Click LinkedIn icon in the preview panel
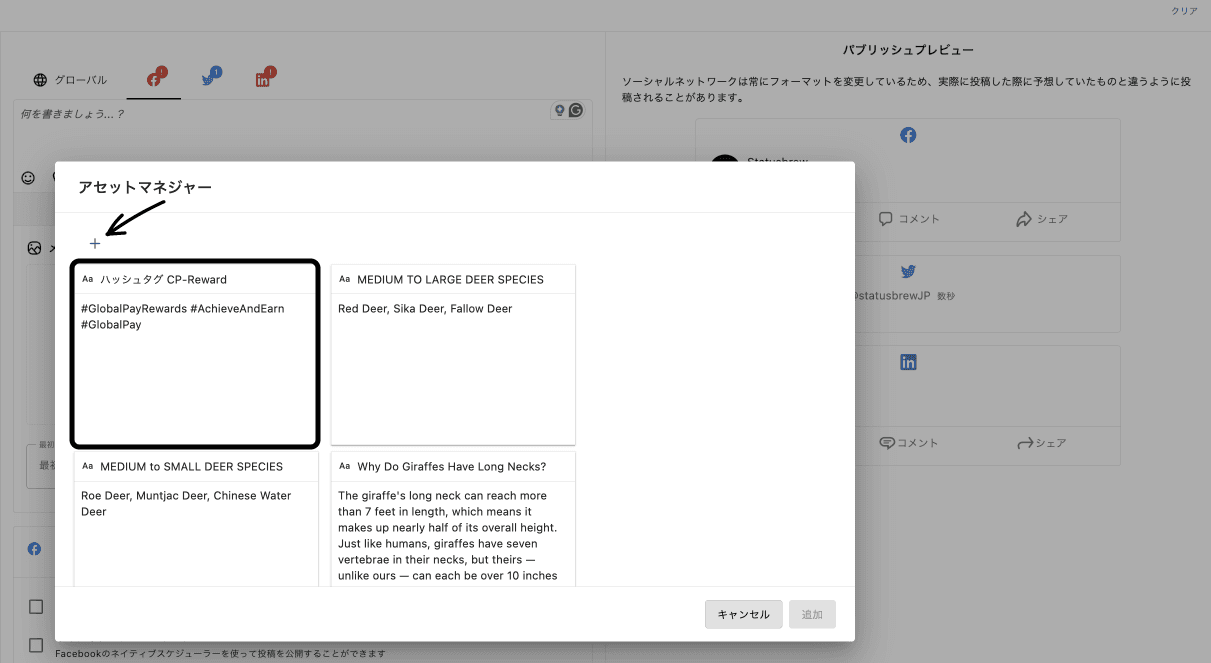 907,363
